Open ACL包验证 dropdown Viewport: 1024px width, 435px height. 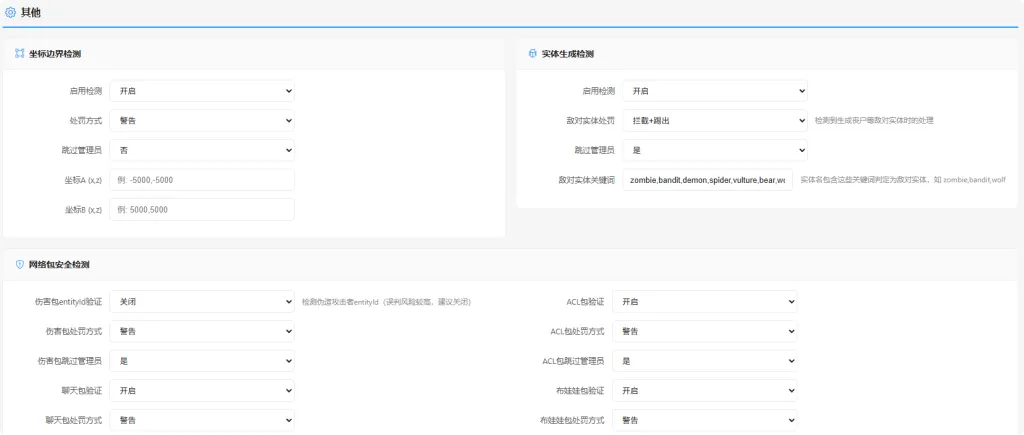[x=705, y=302]
